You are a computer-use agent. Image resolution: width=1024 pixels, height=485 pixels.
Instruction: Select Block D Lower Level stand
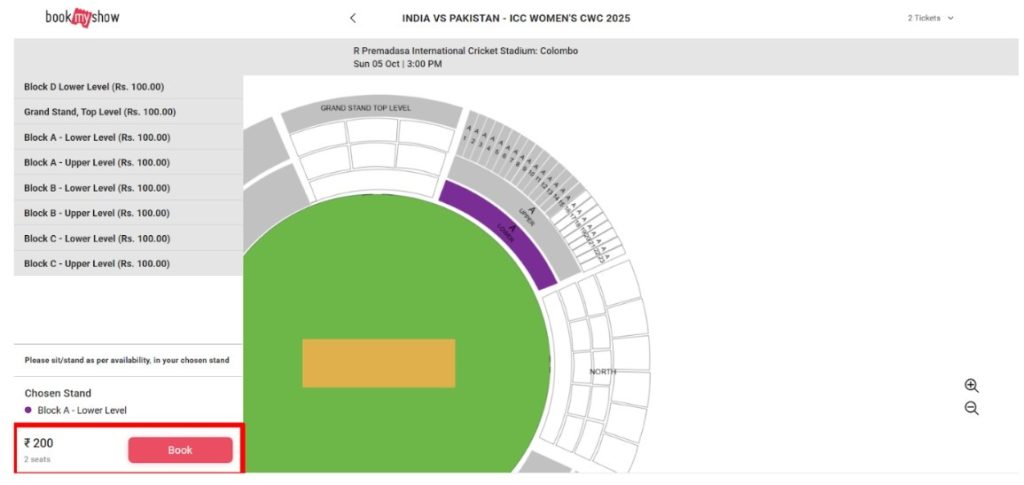click(x=129, y=87)
